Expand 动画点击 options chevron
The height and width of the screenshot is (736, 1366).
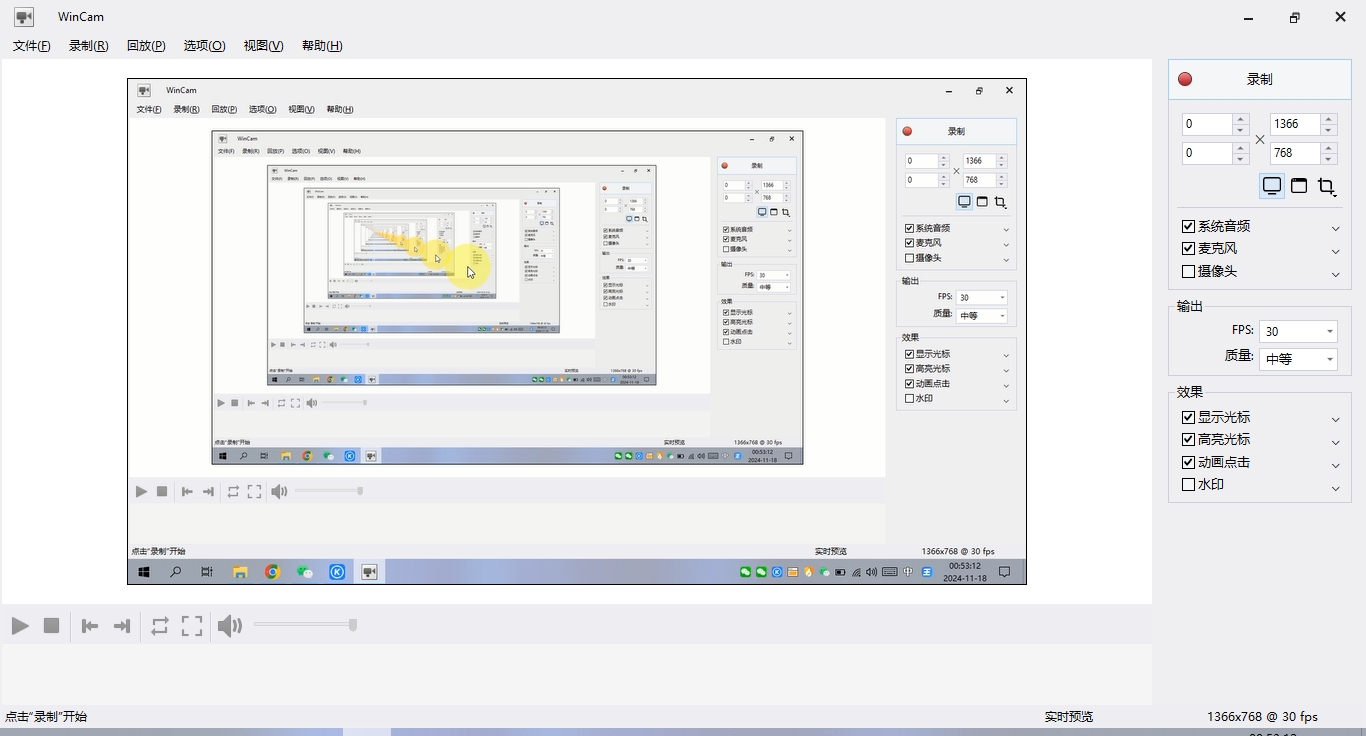point(1336,464)
